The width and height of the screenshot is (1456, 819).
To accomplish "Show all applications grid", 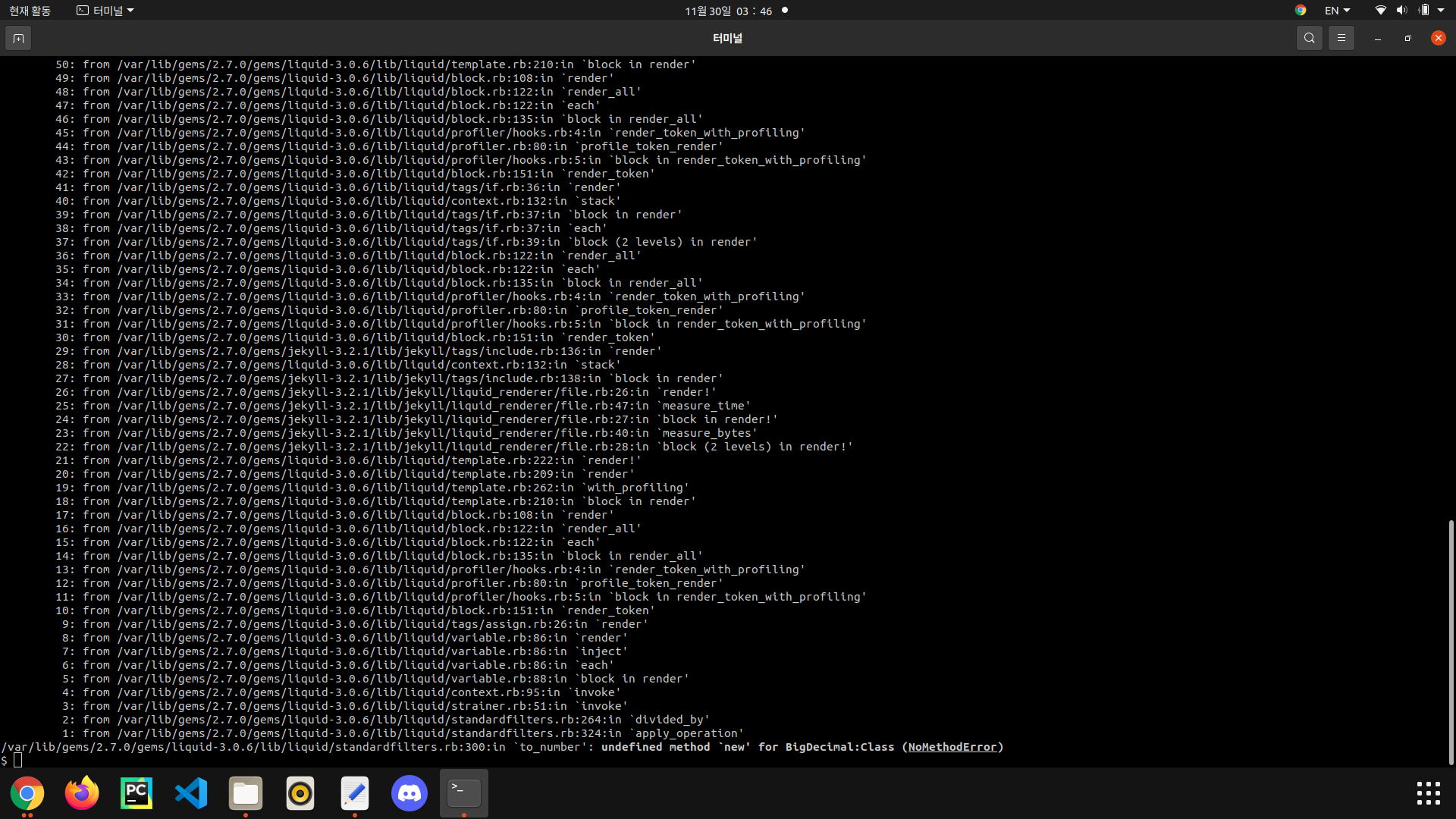I will pos(1428,794).
